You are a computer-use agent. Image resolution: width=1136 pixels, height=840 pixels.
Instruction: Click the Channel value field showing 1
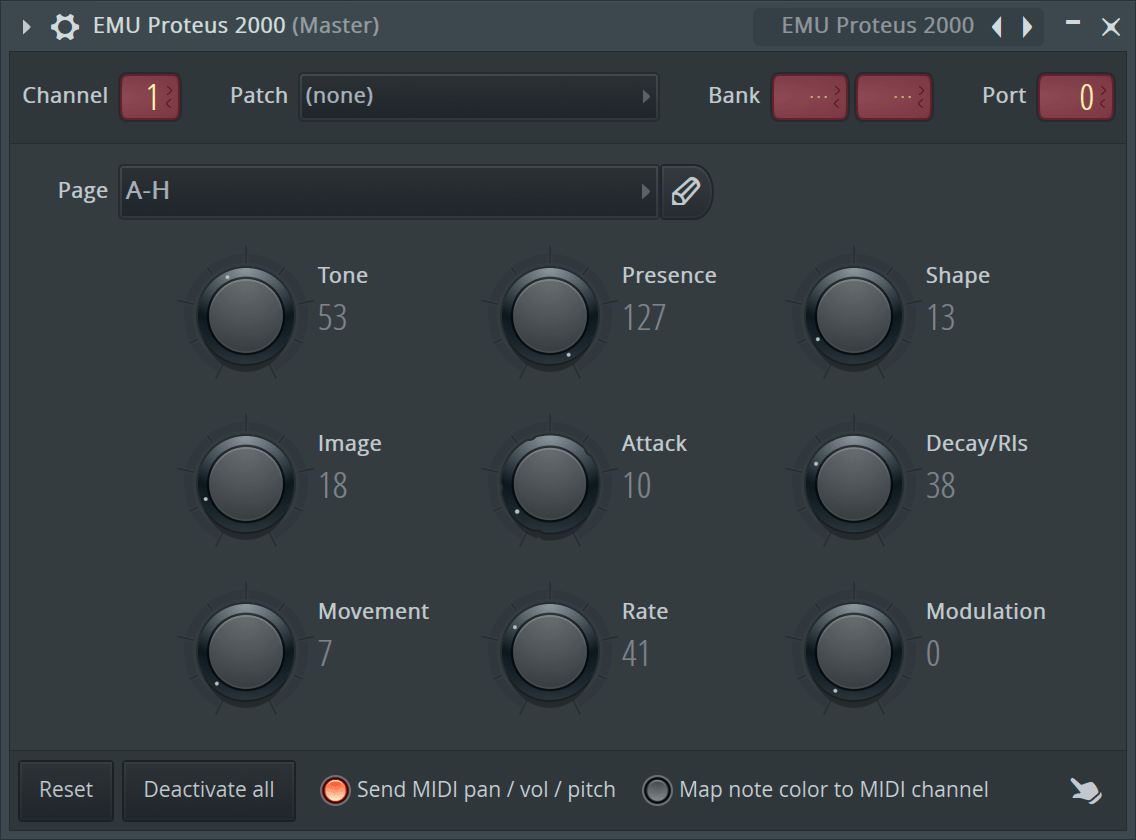click(150, 97)
